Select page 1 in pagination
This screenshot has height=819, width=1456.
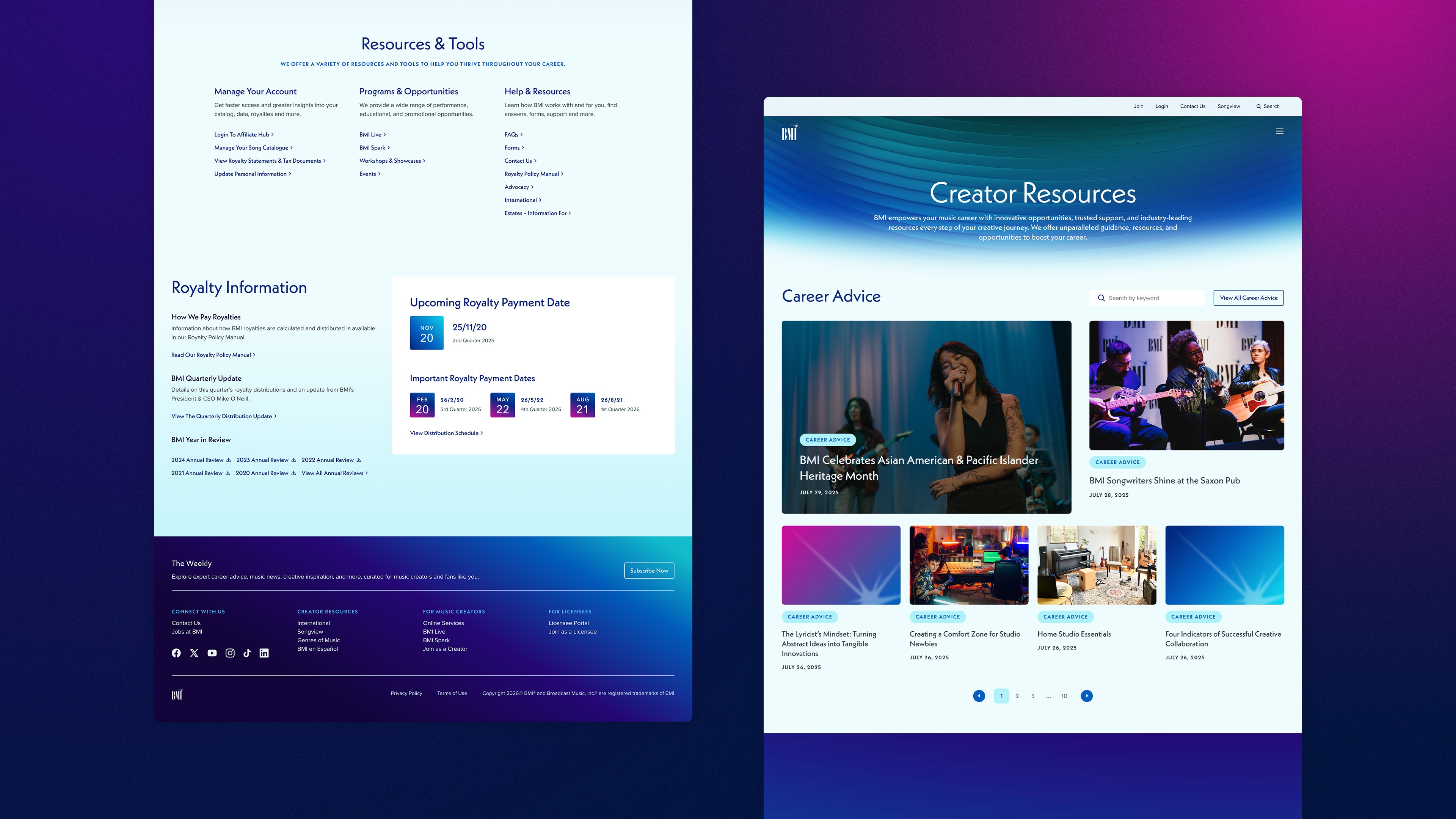(1001, 696)
